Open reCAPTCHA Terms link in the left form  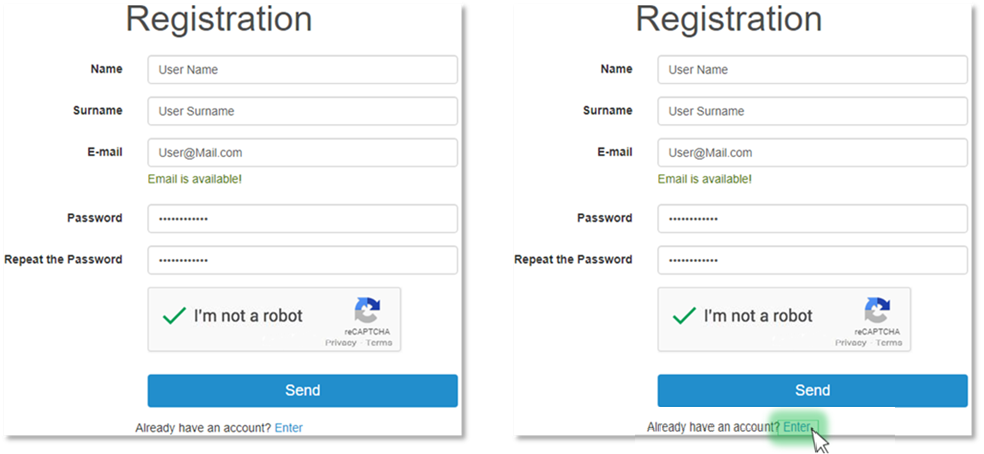tap(379, 343)
